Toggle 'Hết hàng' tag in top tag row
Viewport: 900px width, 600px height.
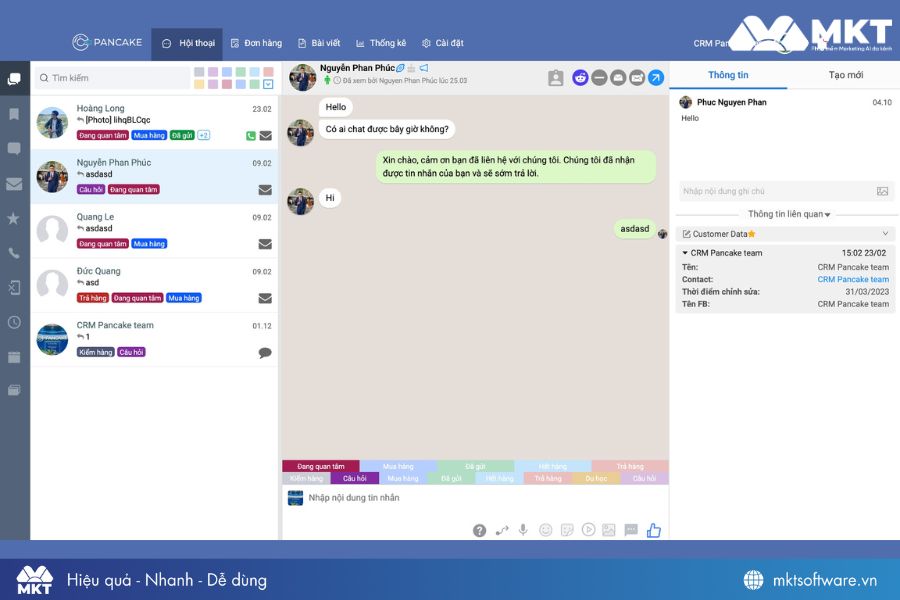[x=553, y=466]
